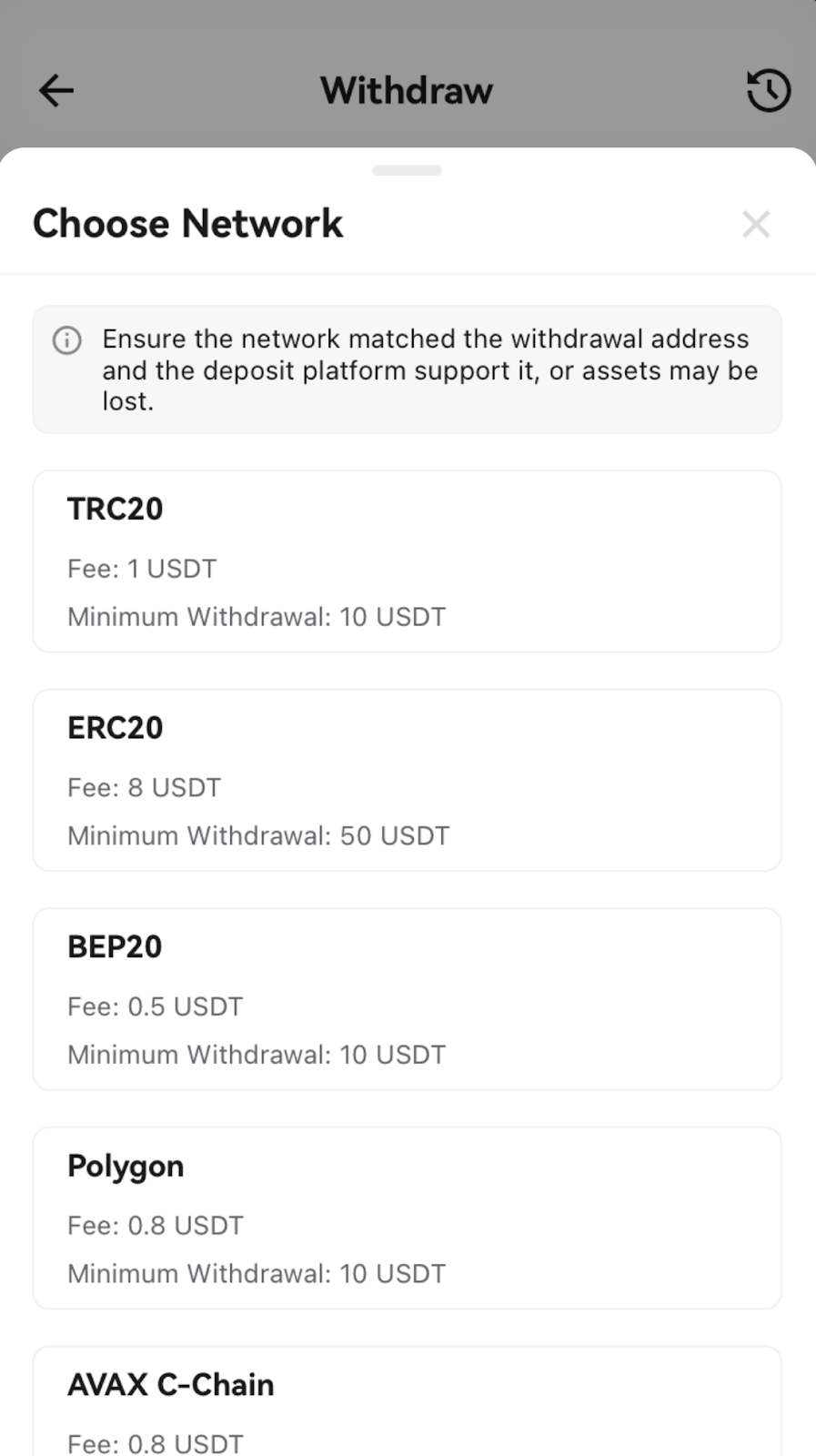Tap the BEP20 fee 0.5 USDT line
This screenshot has height=1456, width=816.
click(x=156, y=1006)
